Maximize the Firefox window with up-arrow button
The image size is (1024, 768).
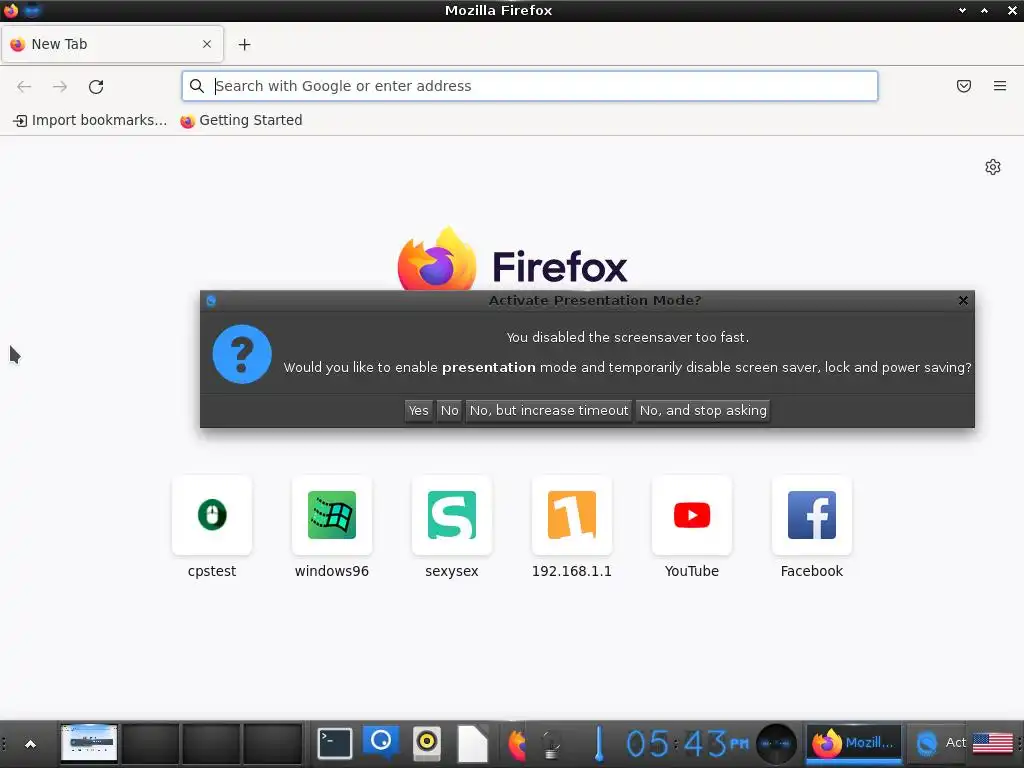coord(984,10)
